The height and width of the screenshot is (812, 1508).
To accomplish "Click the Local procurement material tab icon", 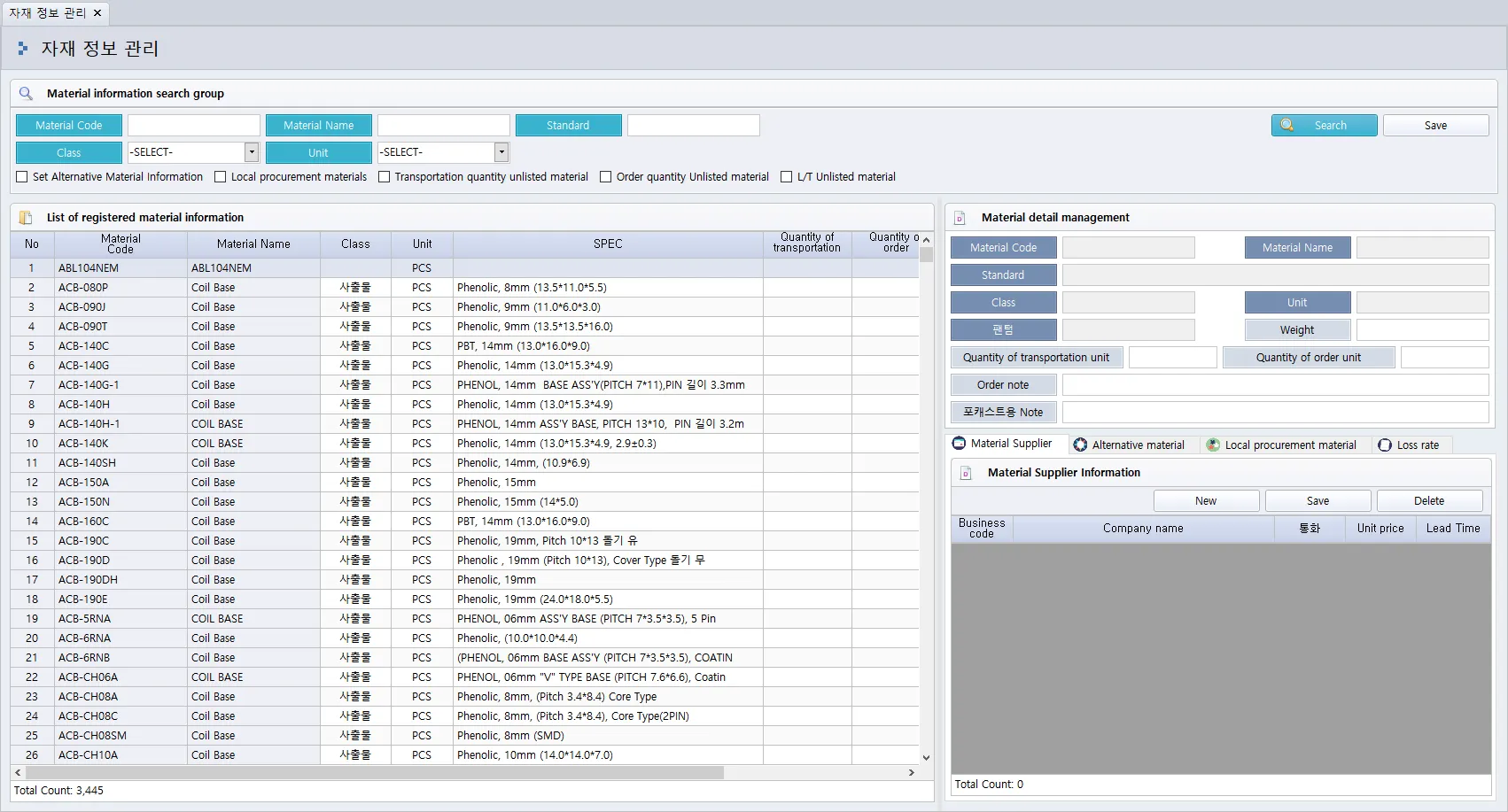I will [x=1213, y=445].
